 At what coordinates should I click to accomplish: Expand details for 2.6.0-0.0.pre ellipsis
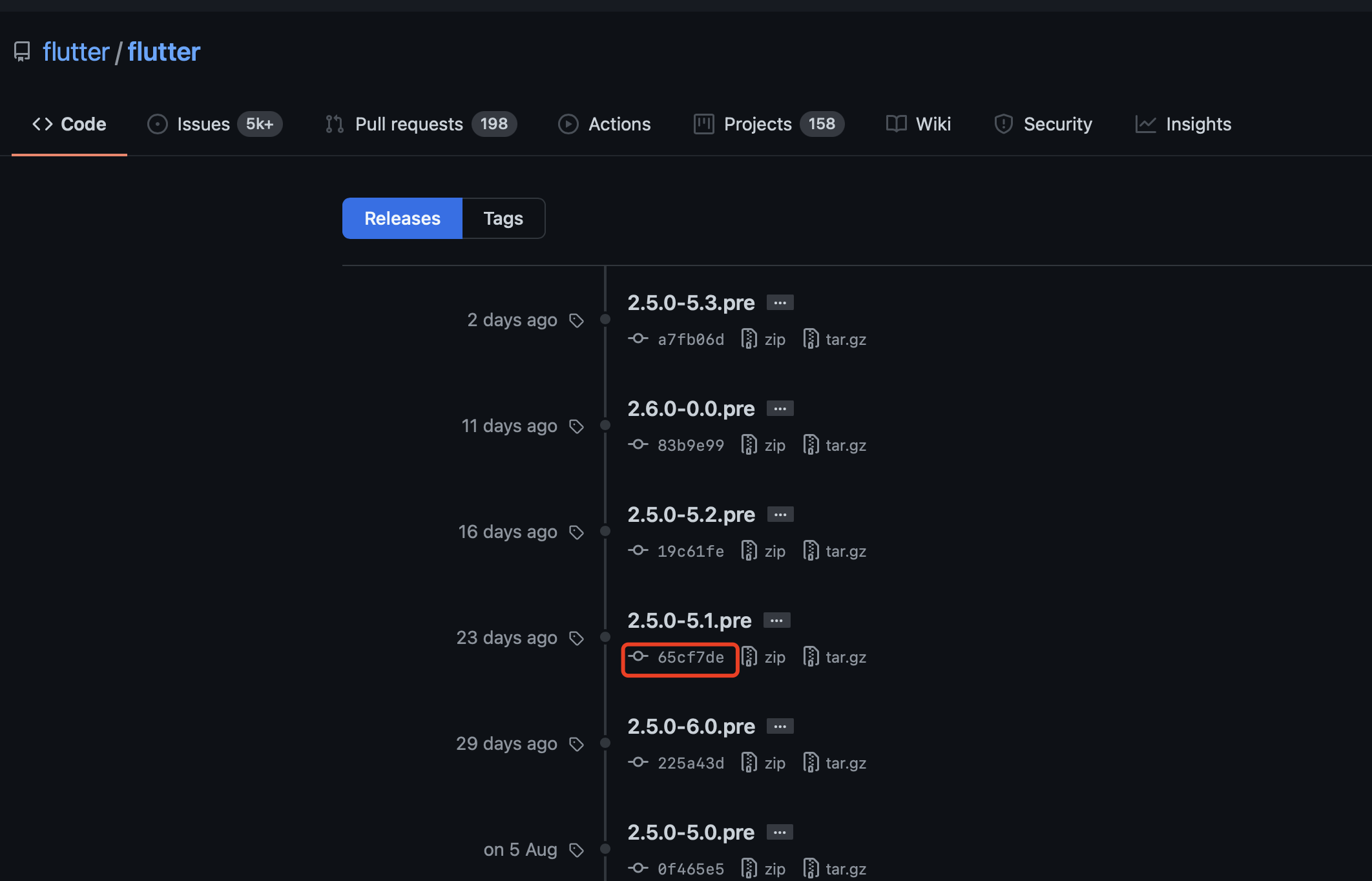point(780,408)
